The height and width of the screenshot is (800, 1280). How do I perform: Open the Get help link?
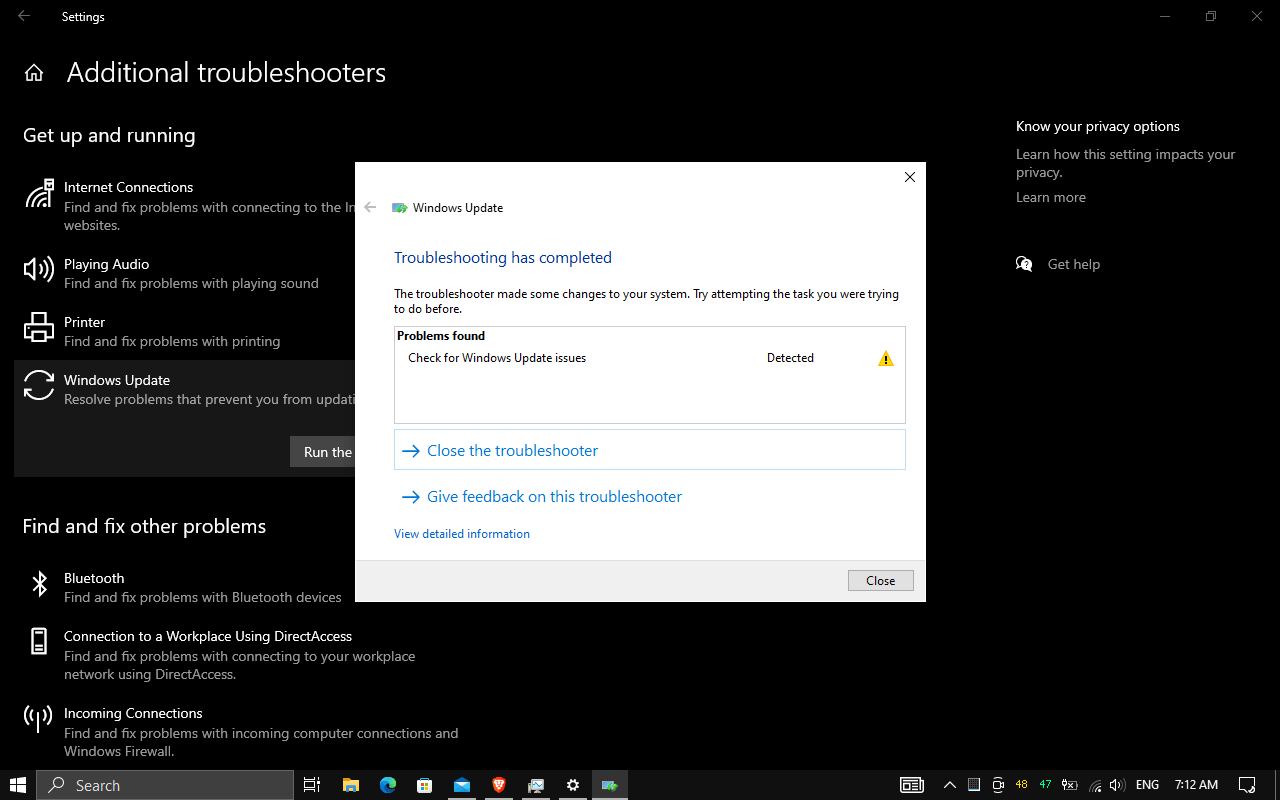[x=1073, y=264]
